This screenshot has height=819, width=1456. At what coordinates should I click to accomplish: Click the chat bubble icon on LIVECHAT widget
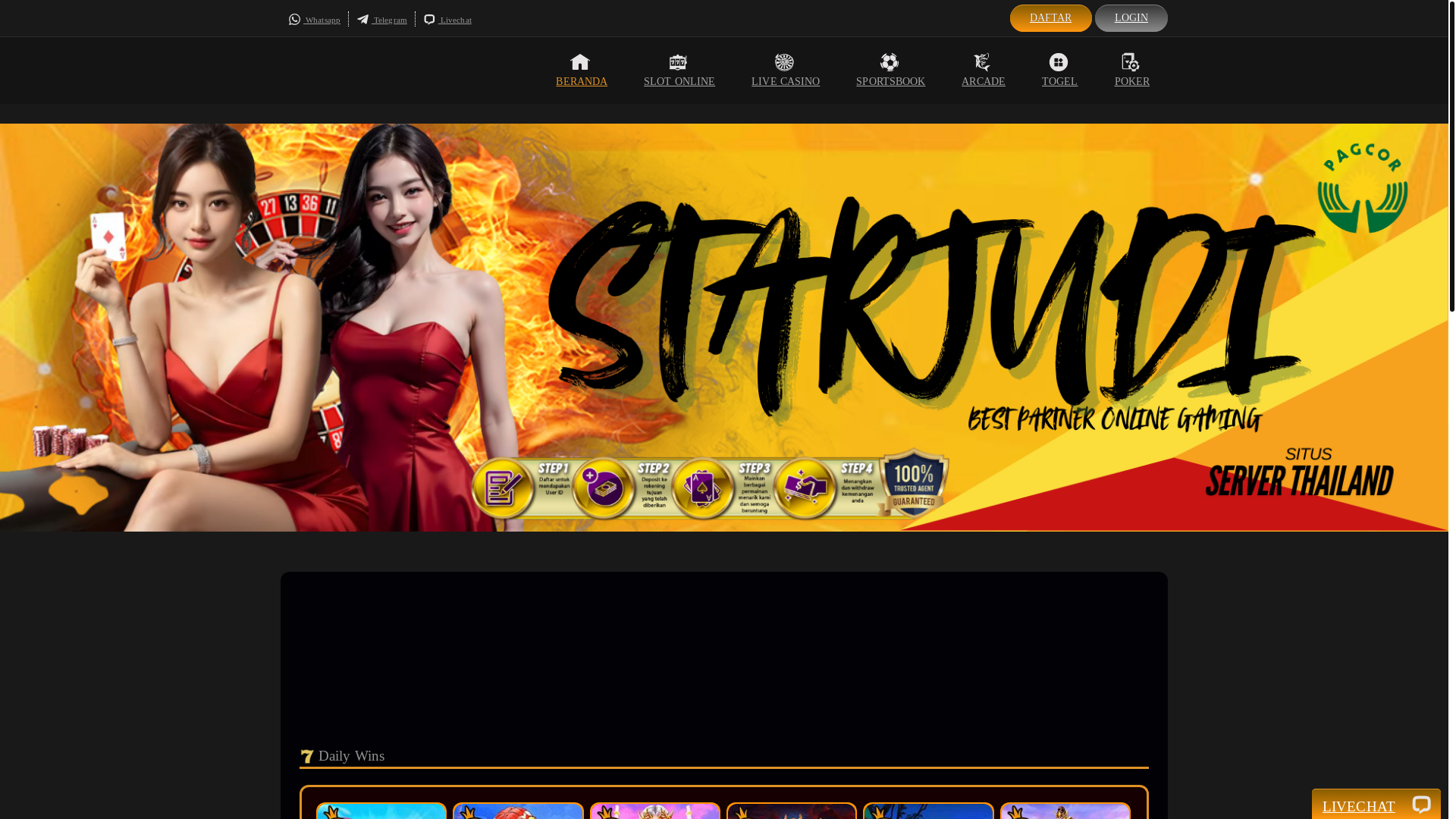[1421, 805]
